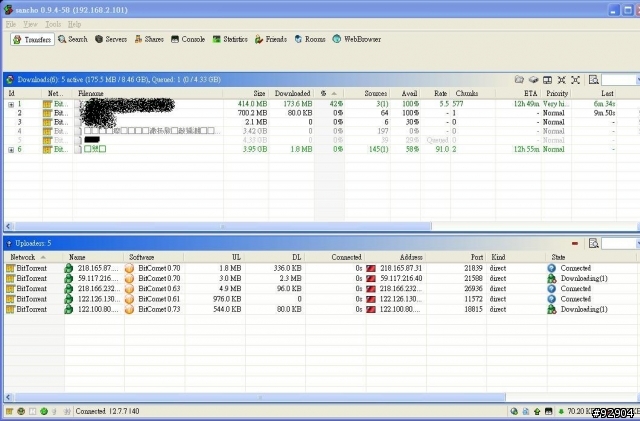Open the Tools menu

coord(53,25)
